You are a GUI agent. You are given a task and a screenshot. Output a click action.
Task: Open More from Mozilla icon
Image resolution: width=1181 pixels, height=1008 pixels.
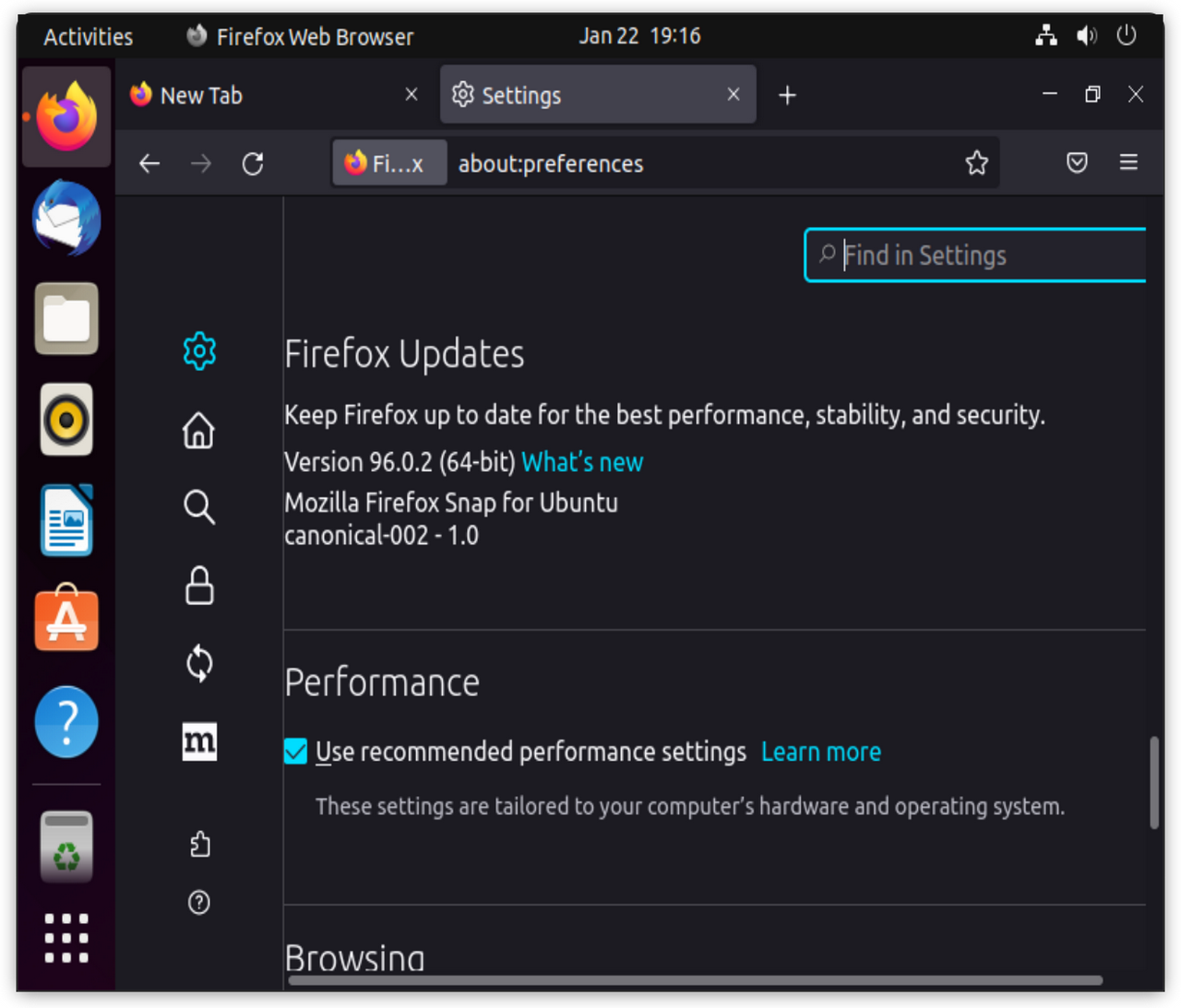[199, 741]
